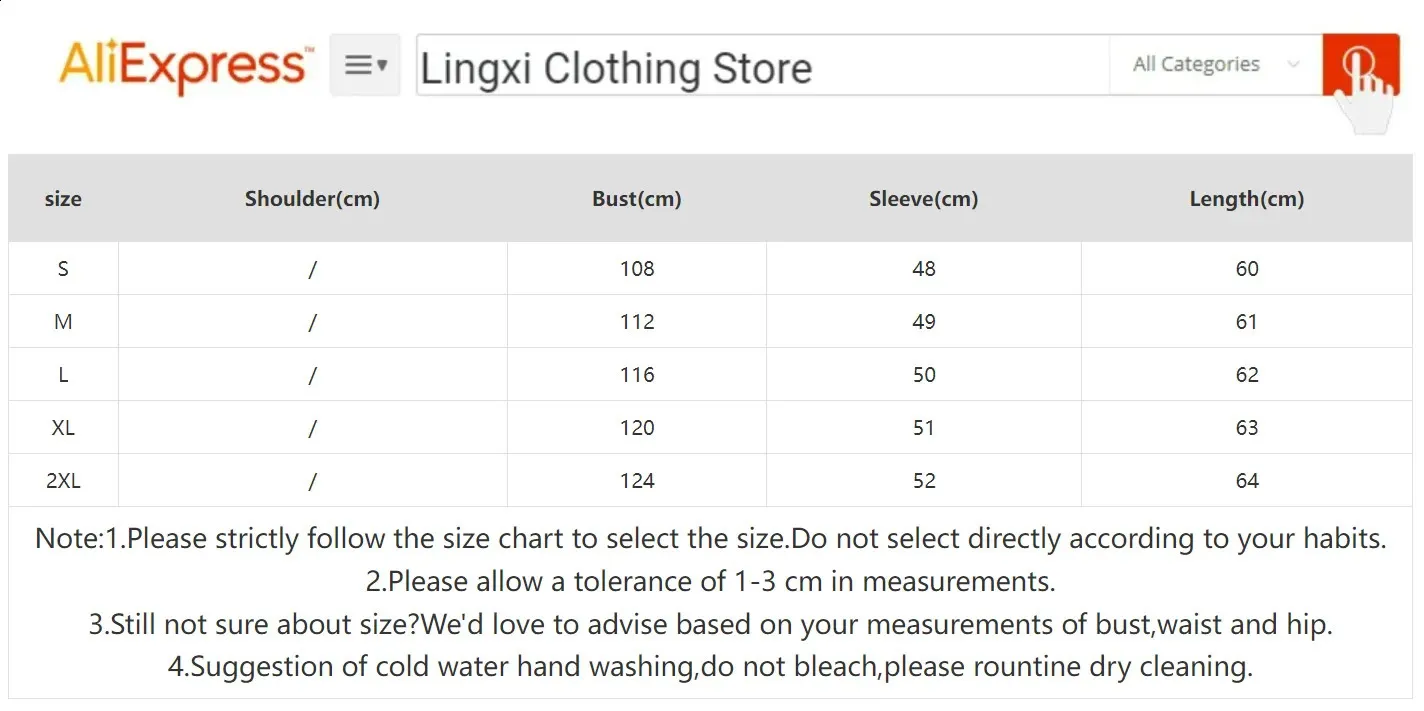Click the Lingxi Clothing Store search field
This screenshot has height=711, width=1424.
tap(760, 67)
